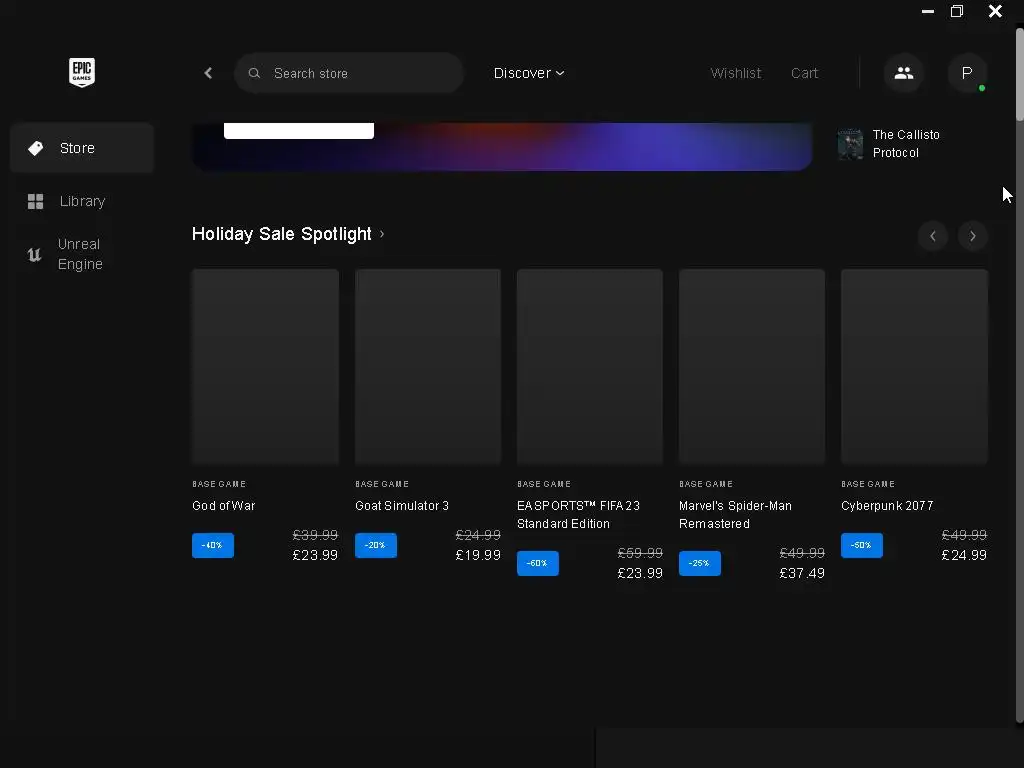1024x768 pixels.
Task: Click the Epic Games logo
Action: (82, 72)
